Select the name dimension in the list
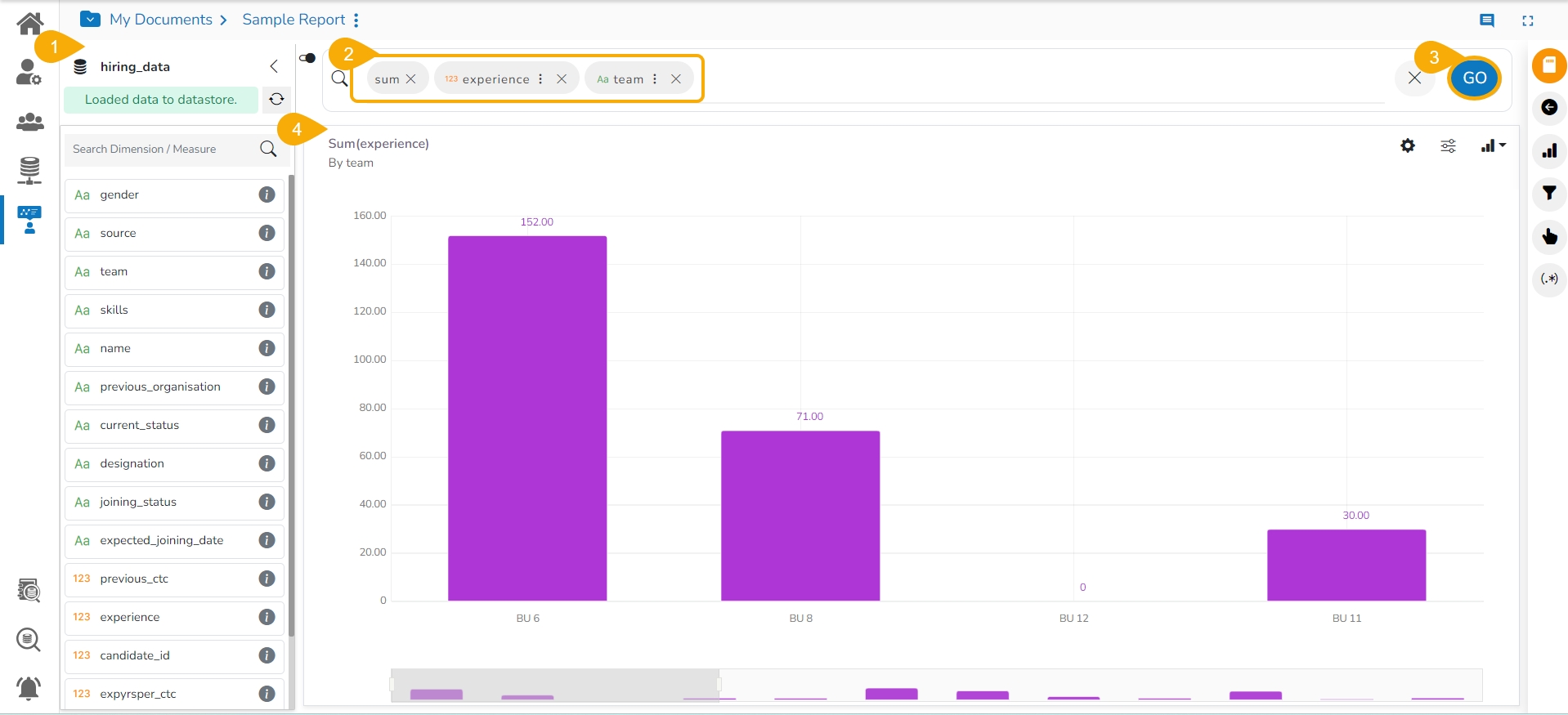The width and height of the screenshot is (1568, 715). pos(174,348)
